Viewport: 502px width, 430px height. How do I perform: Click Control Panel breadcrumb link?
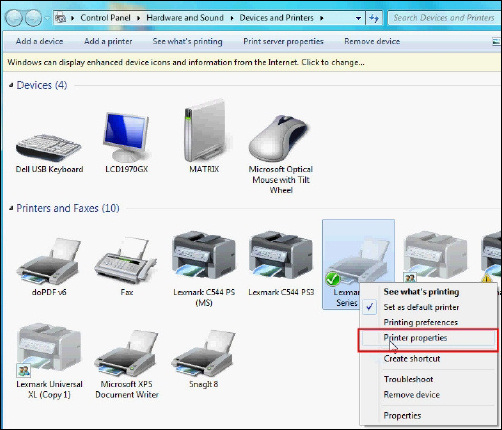coord(105,18)
